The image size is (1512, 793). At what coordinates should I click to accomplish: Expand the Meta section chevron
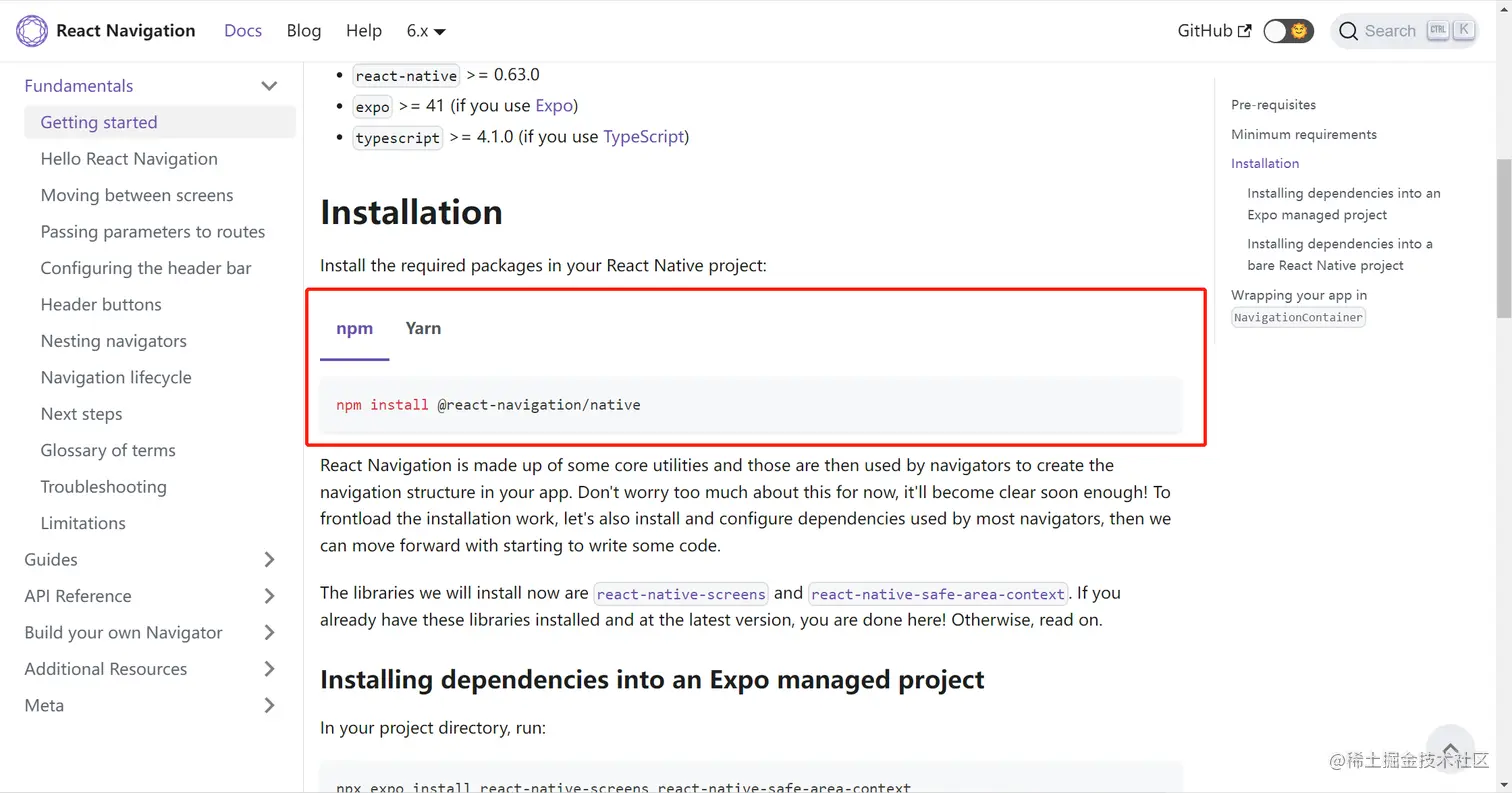coord(269,706)
